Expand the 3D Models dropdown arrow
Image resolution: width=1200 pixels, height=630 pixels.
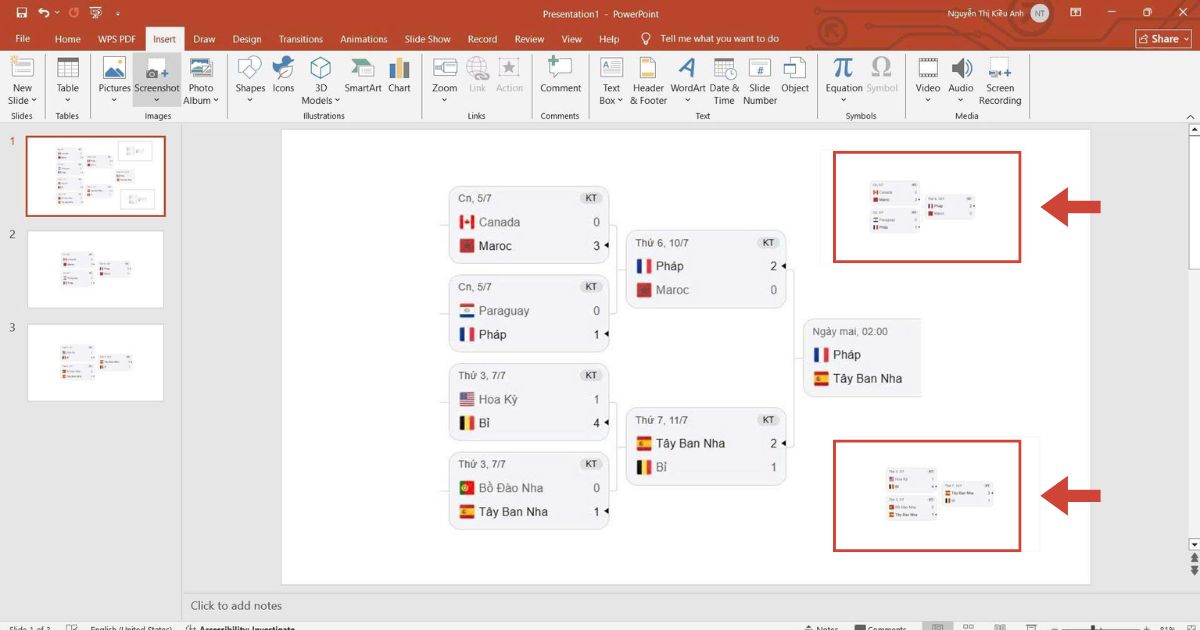(x=337, y=101)
